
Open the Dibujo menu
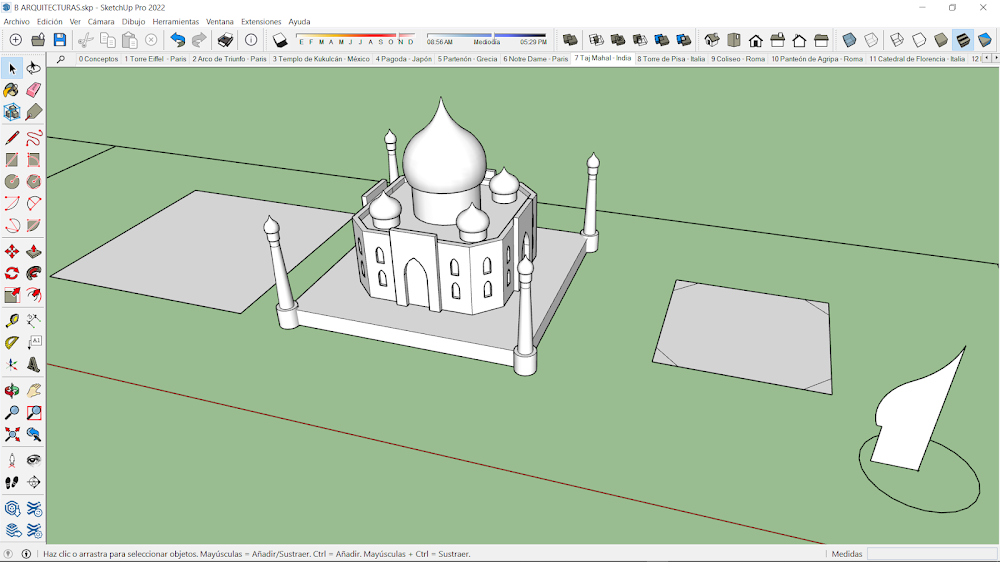point(133,22)
